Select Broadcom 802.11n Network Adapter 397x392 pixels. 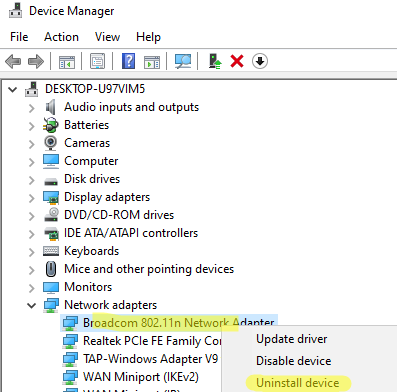coord(178,323)
